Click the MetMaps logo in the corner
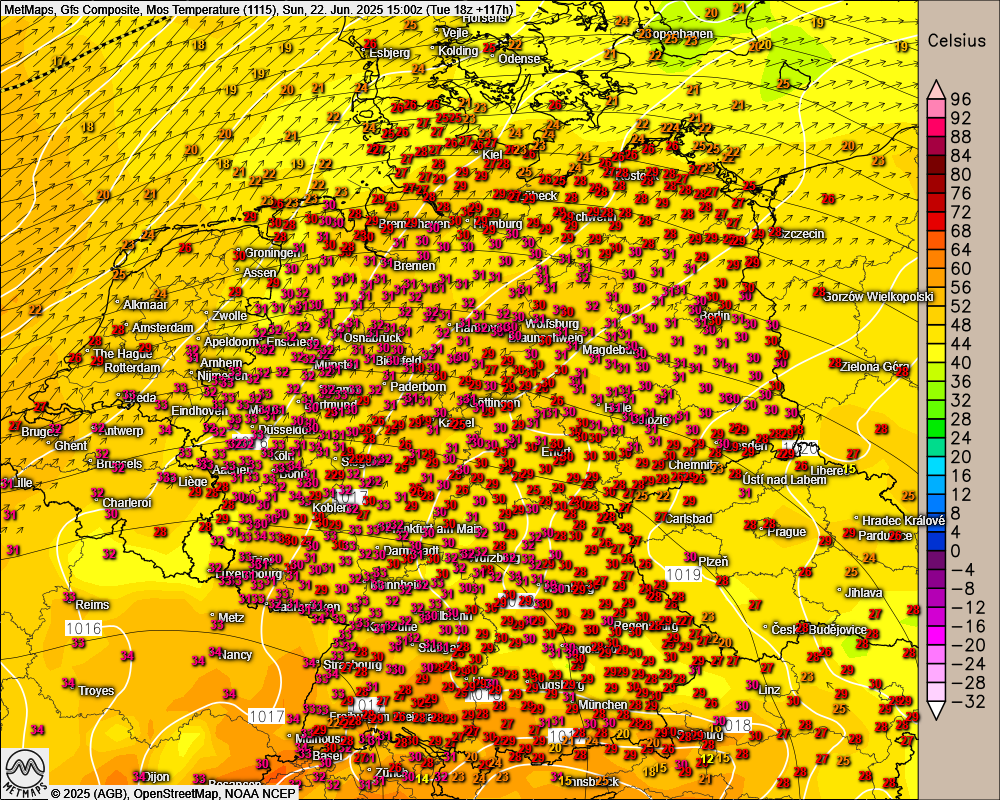Screen dimensions: 1000x800 (x=25, y=771)
